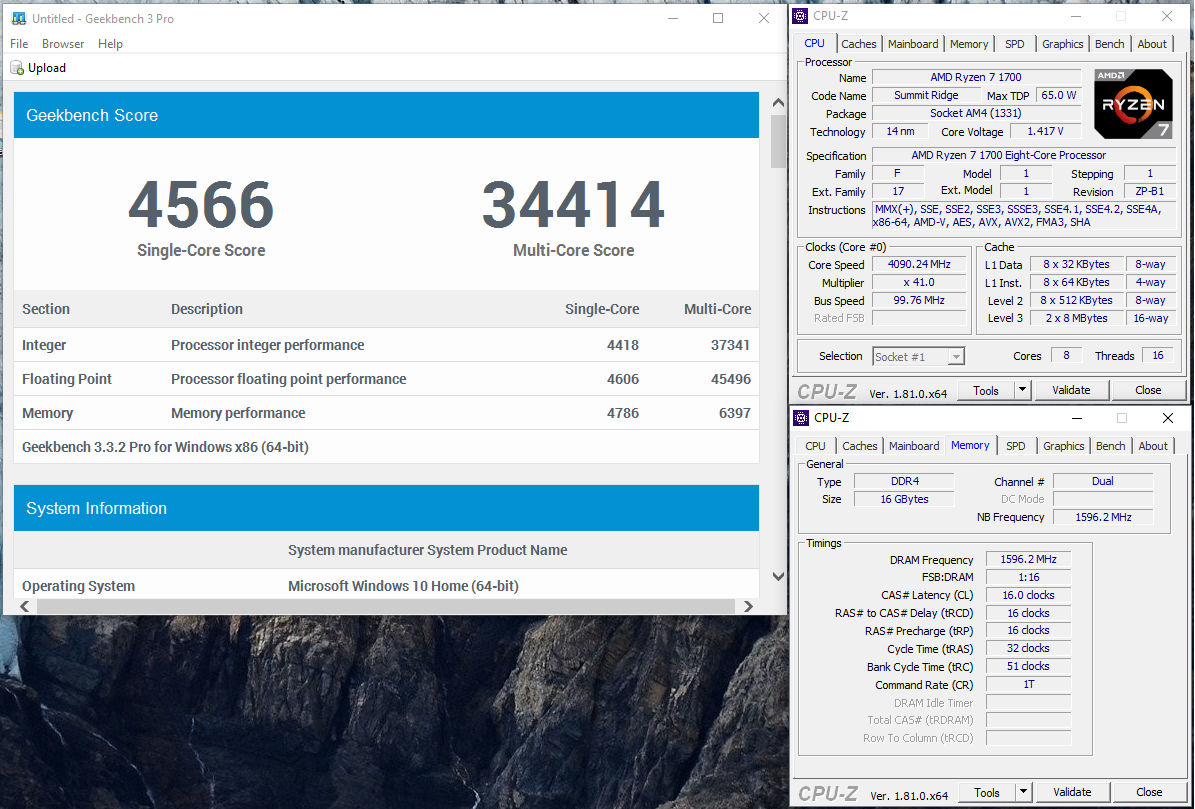
Task: Switch to Graphics tab in top CPU-Z window
Action: pos(1062,44)
